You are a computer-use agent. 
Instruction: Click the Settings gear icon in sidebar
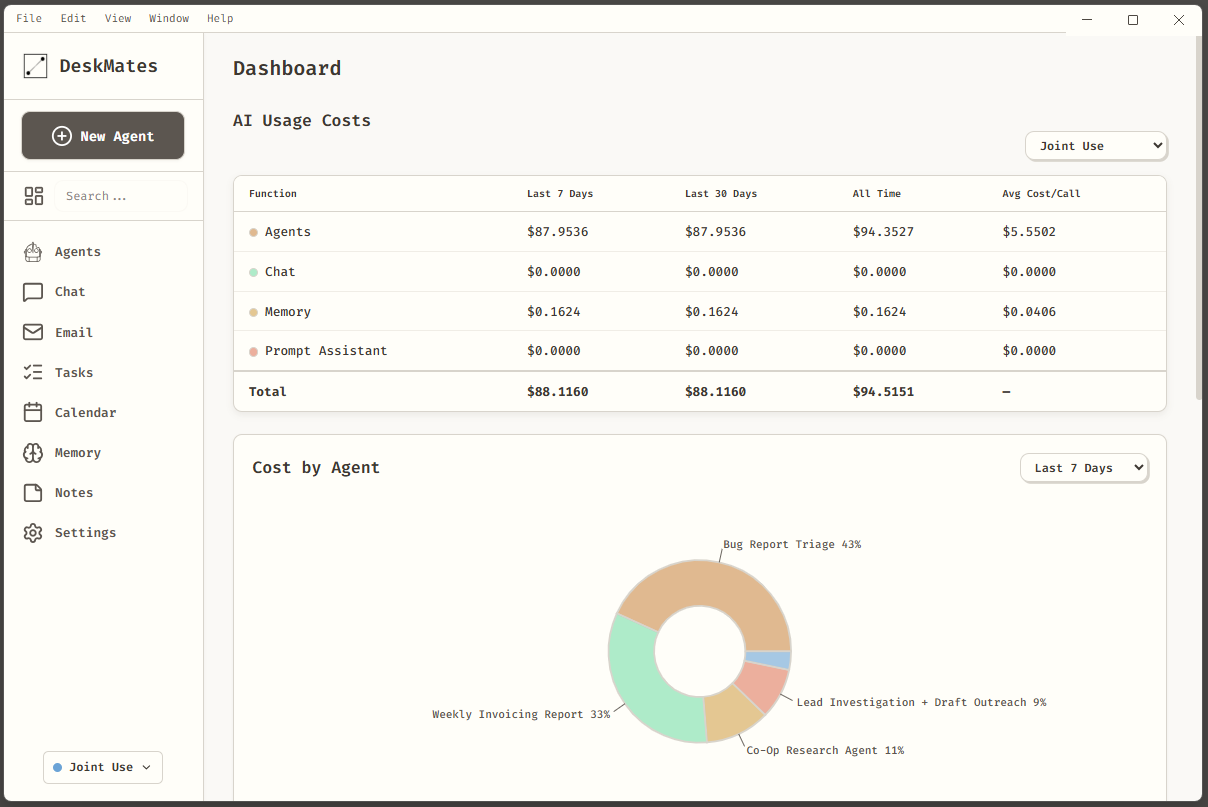[x=33, y=533]
